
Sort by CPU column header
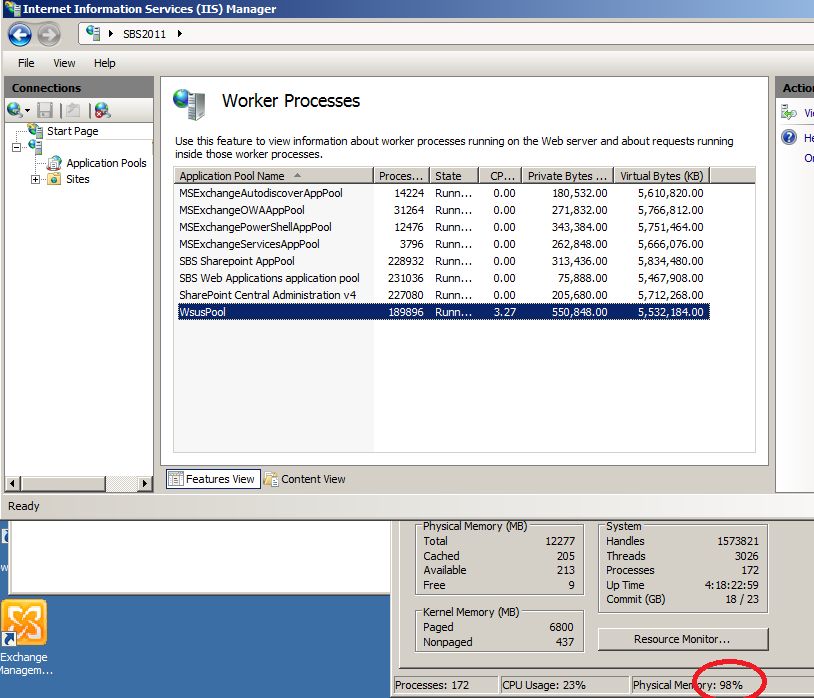click(500, 176)
